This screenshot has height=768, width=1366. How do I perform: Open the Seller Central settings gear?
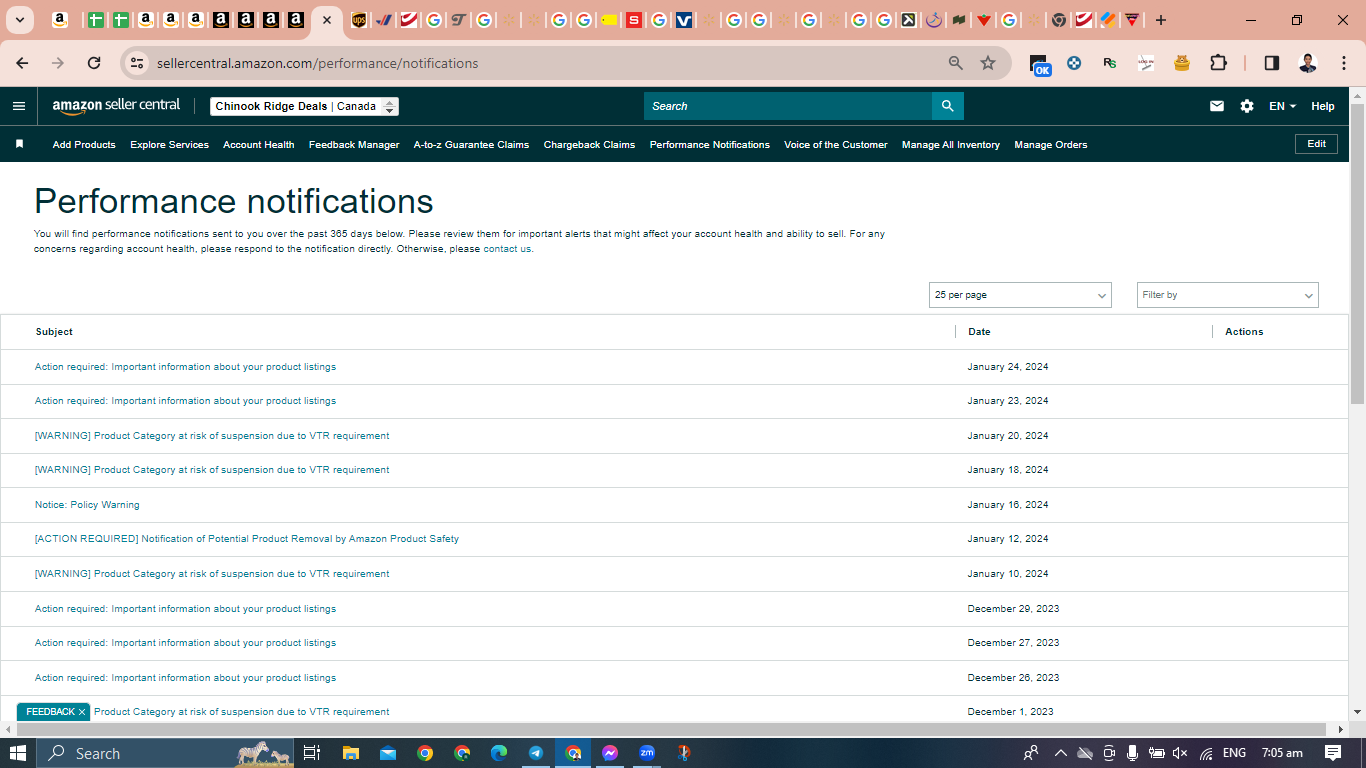coord(1247,106)
